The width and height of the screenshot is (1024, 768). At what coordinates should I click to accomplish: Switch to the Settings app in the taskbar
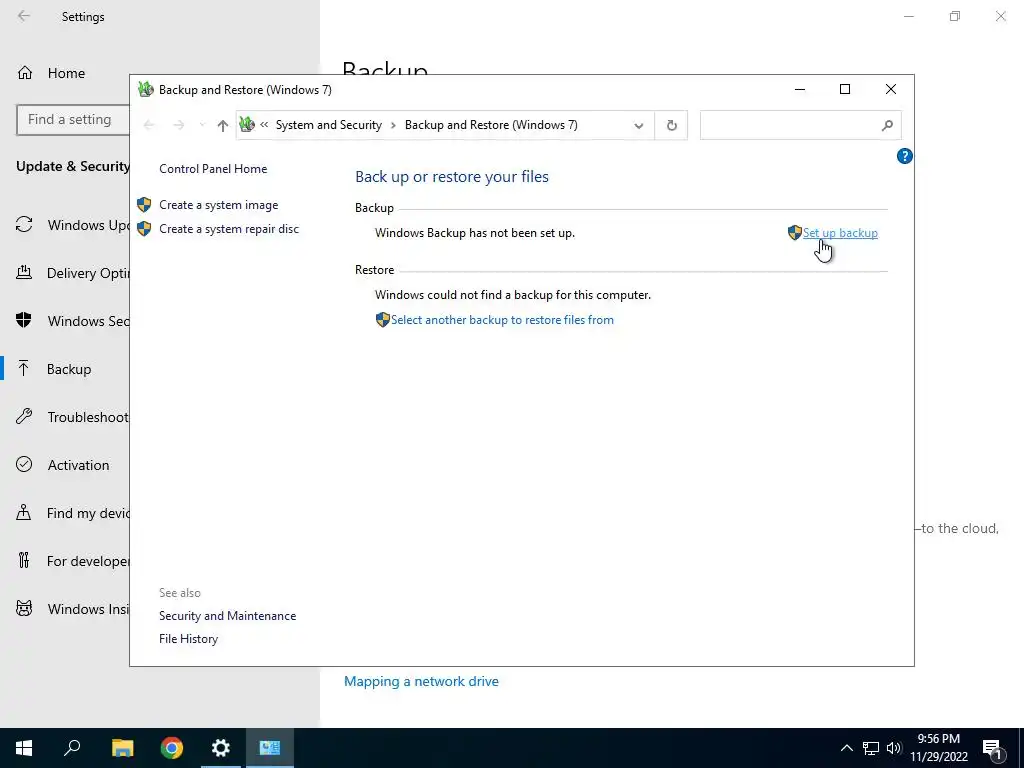tap(221, 748)
